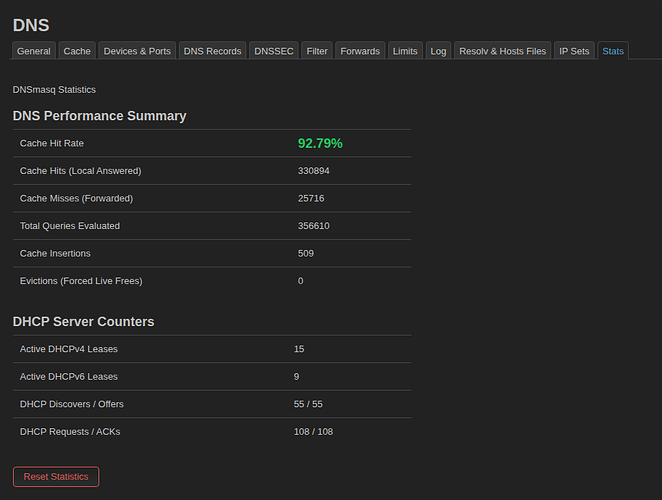Click the Cache Misses (Forwarded) row
The width and height of the screenshot is (662, 500).
(x=212, y=198)
